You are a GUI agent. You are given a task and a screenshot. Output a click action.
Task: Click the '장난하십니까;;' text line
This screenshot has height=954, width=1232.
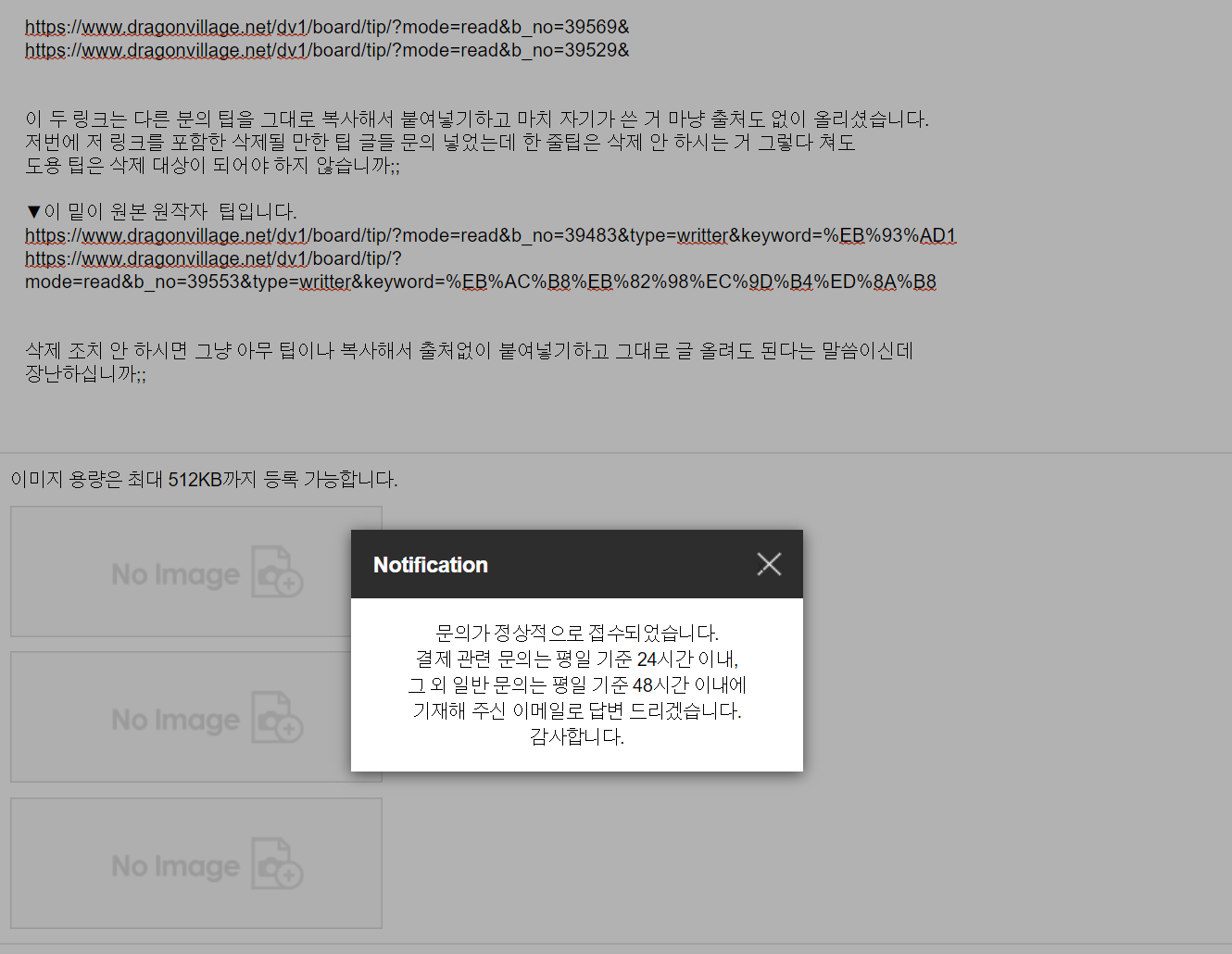[85, 373]
